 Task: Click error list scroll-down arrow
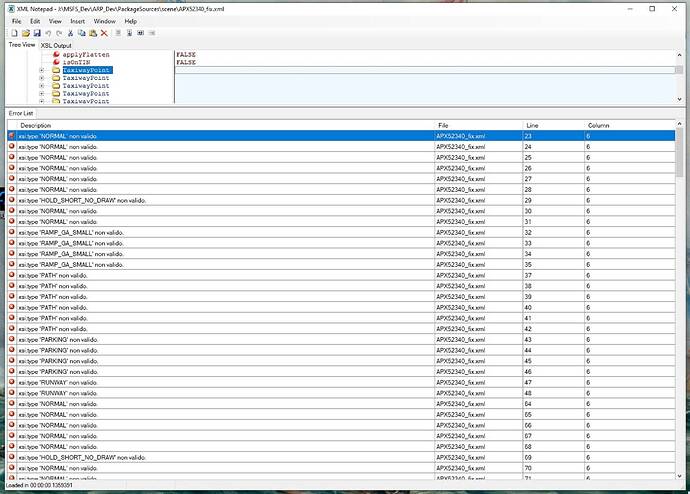tap(680, 476)
